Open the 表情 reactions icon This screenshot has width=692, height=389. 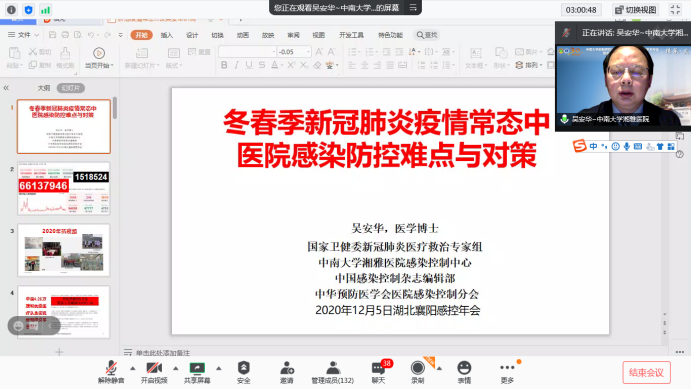464,372
